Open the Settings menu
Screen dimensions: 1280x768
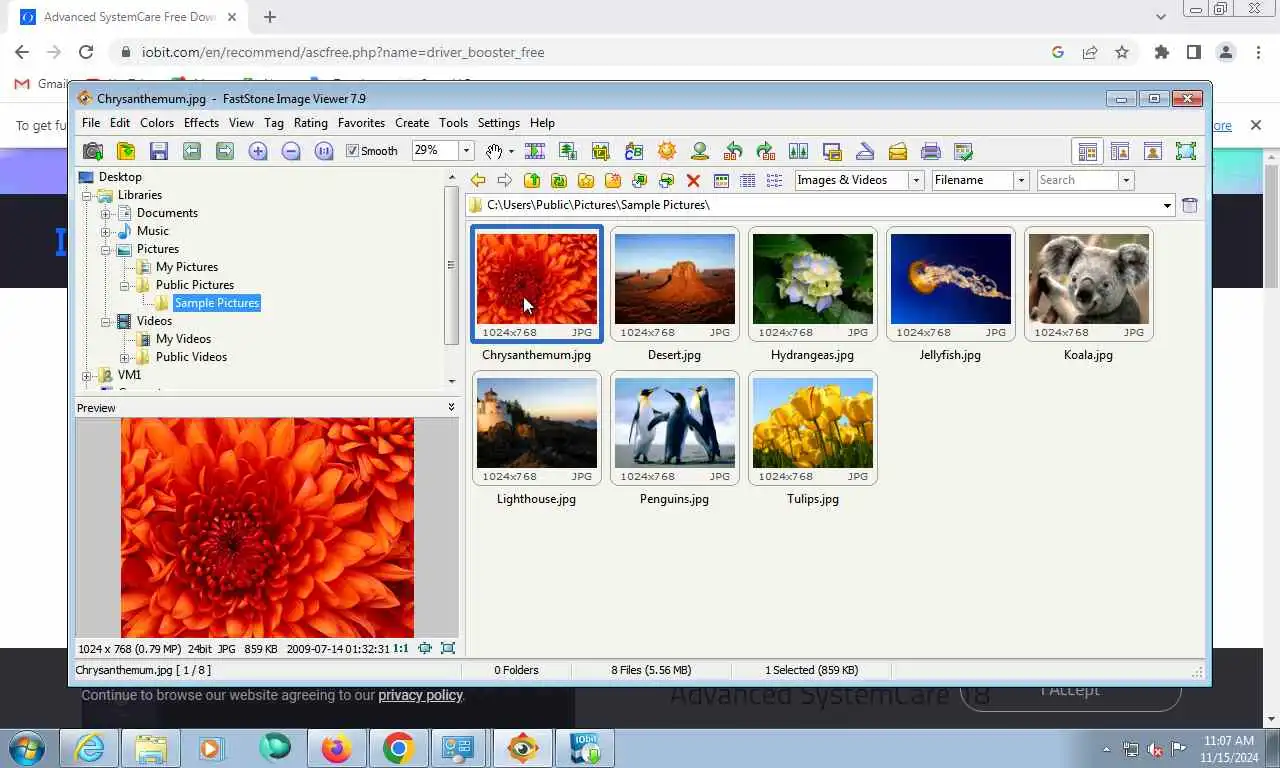pos(499,123)
